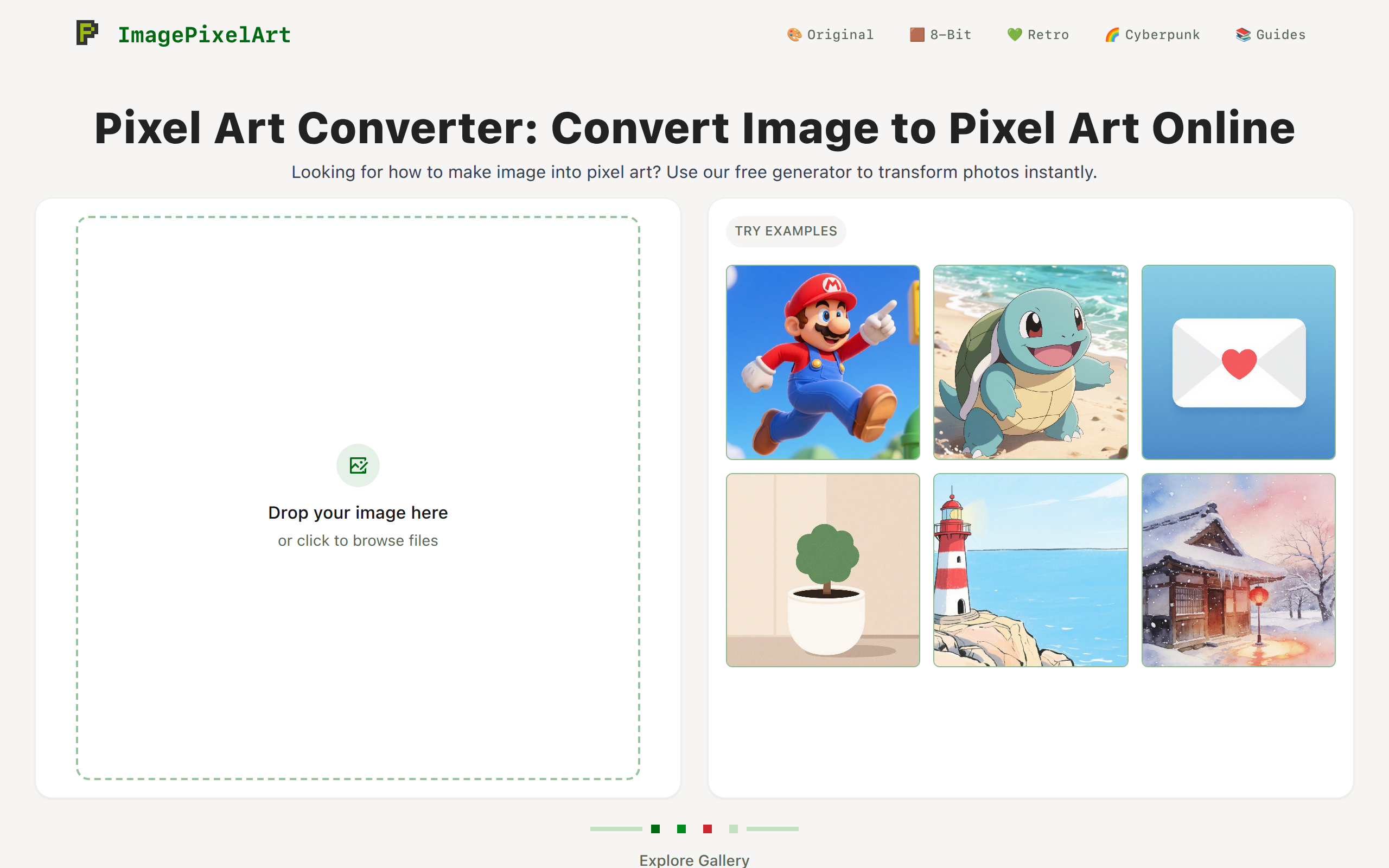Click 'Drop your image here' upload area
The width and height of the screenshot is (1389, 868).
358,512
